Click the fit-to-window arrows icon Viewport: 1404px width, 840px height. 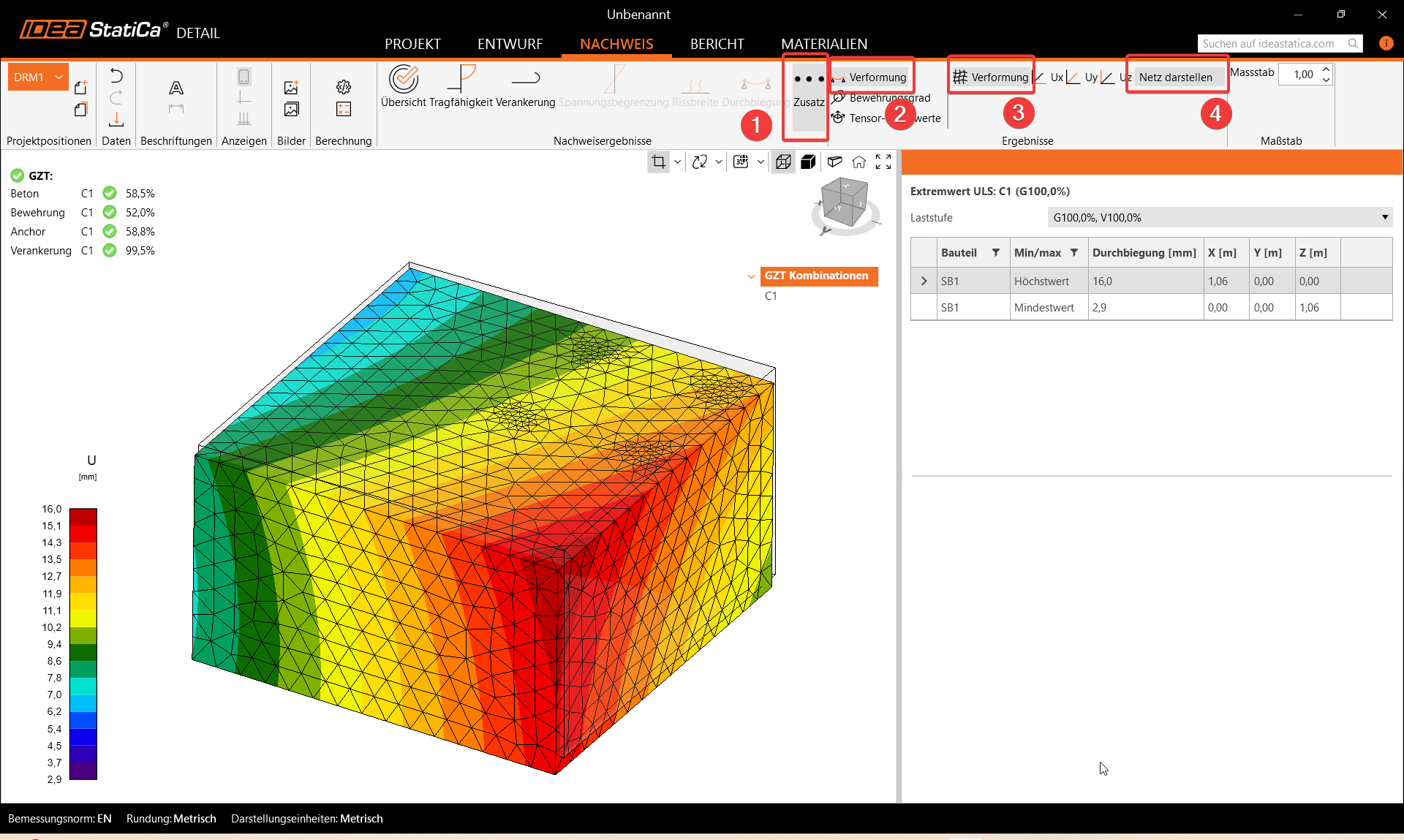[x=883, y=162]
